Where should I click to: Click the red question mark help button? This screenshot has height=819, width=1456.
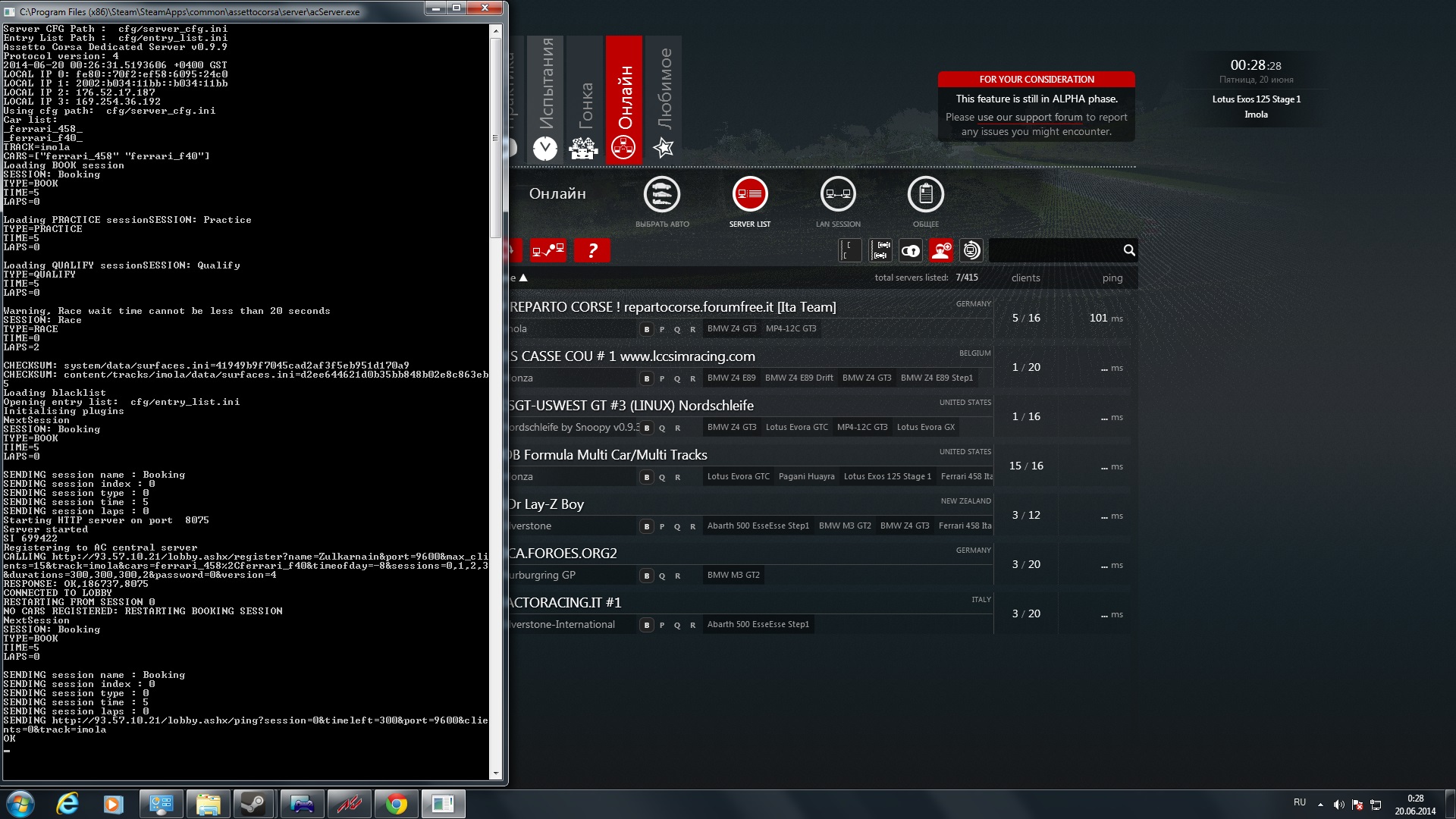(x=591, y=250)
